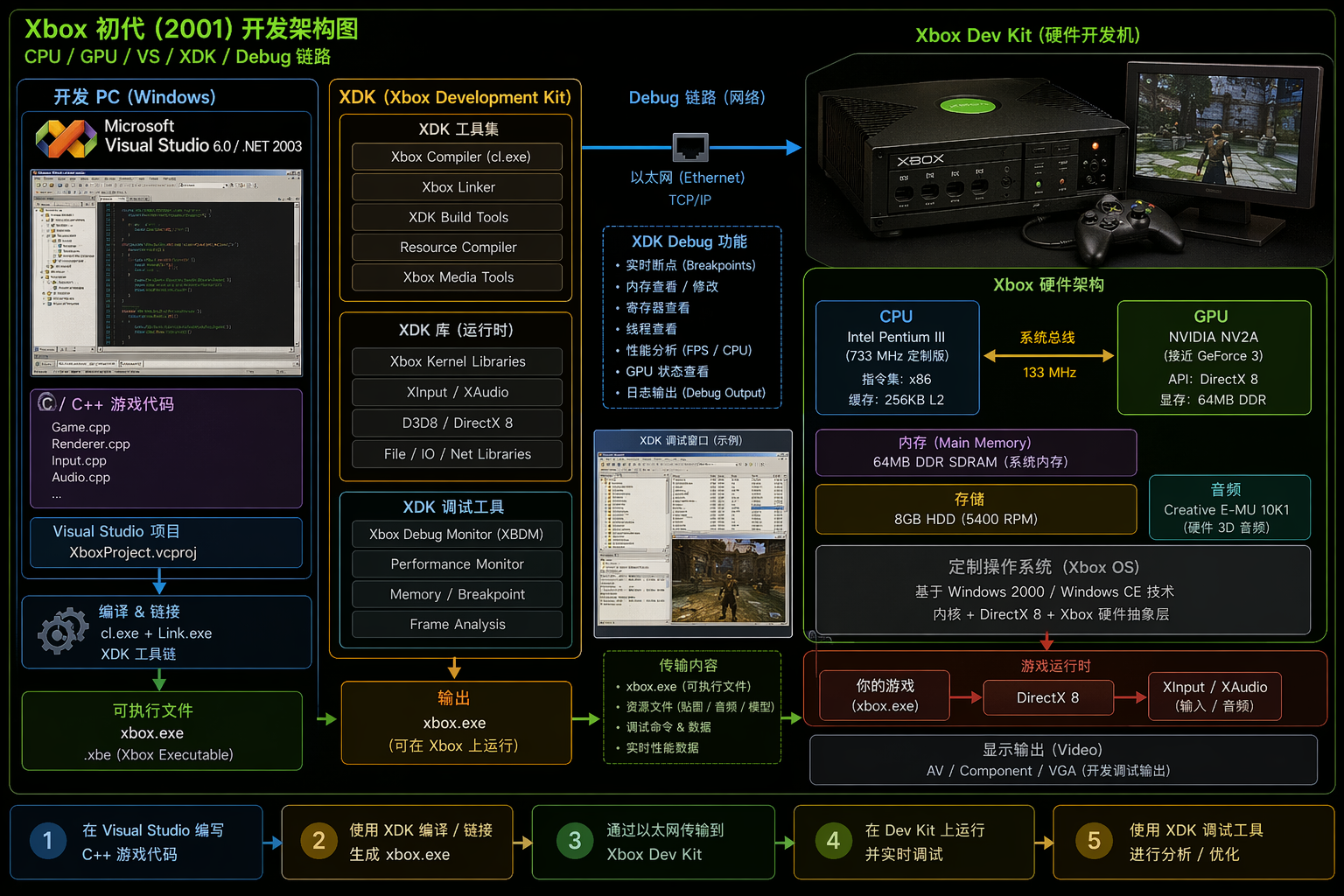The image size is (1344, 896).
Task: Click the 你的游戏 (xbox.exe) box
Action: (x=885, y=696)
